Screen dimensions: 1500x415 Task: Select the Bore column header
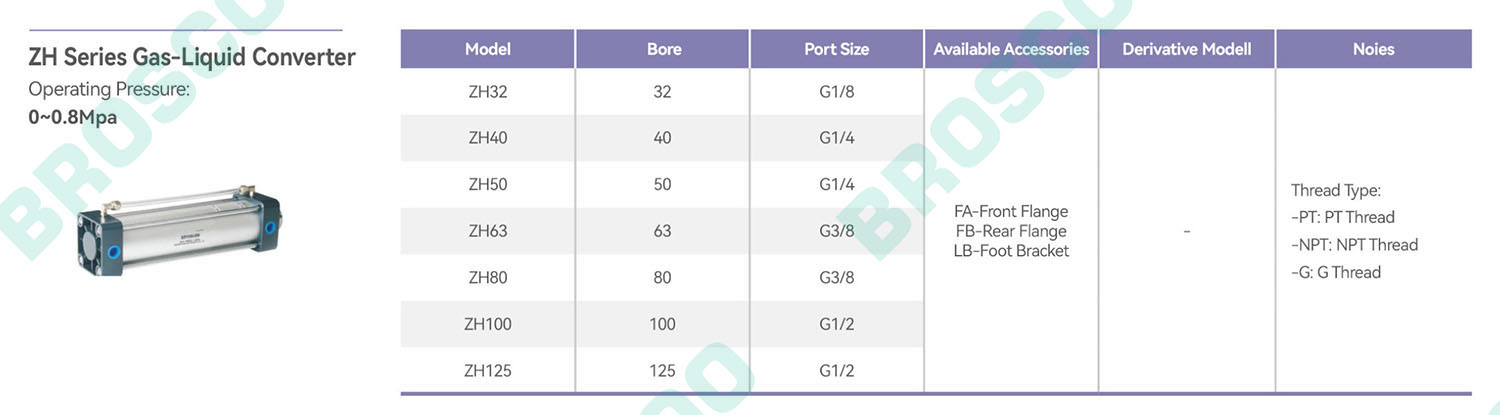click(663, 49)
